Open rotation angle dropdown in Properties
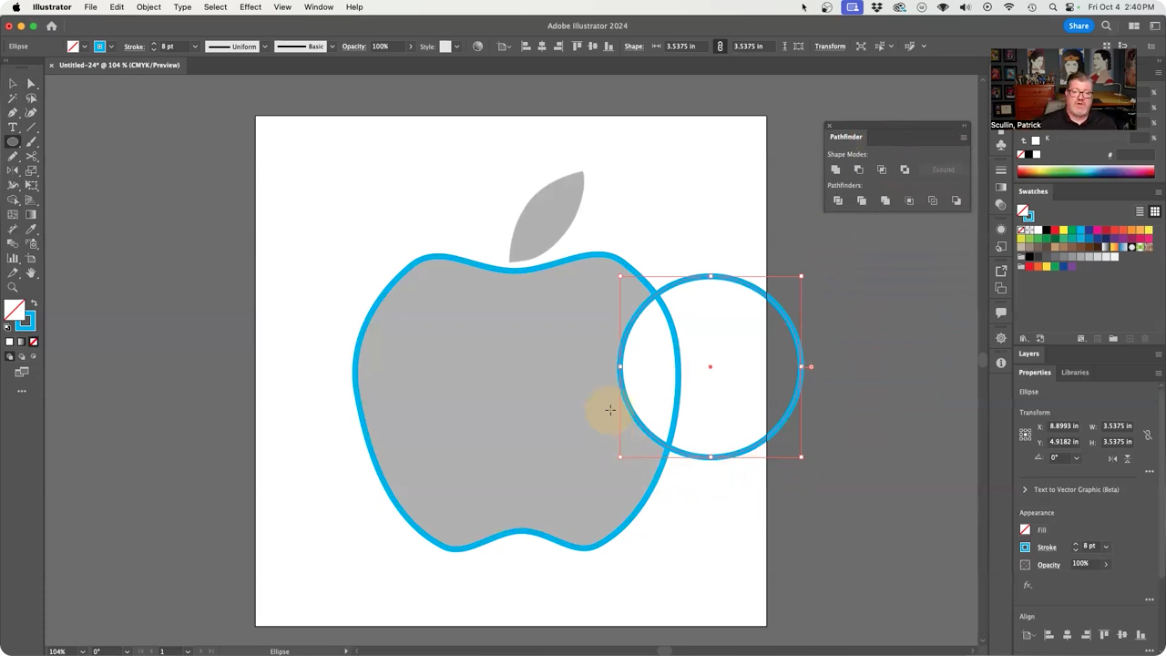Screen dimensions: 1167x656 1076,458
